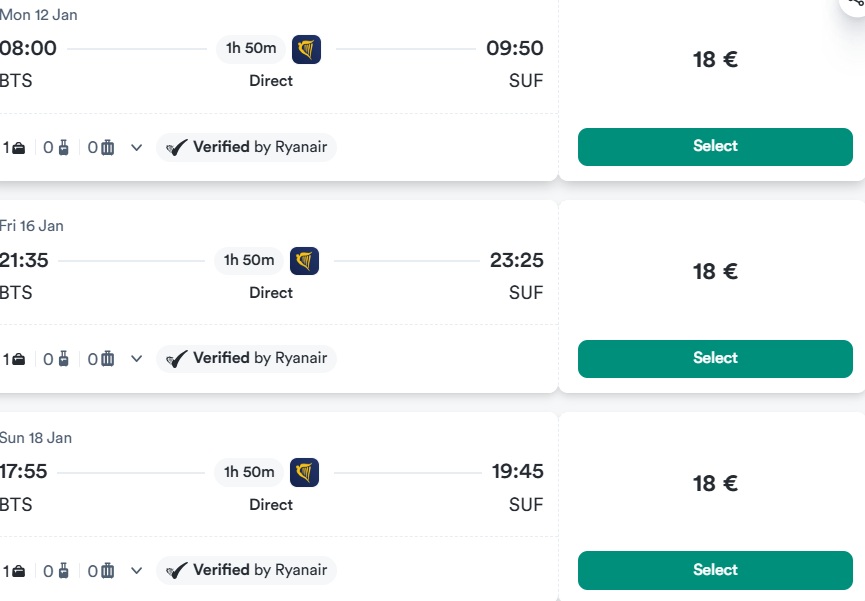Image resolution: width=865 pixels, height=601 pixels.
Task: Click Ryanair logo on Sun 18 Jan flight
Action: 304,472
